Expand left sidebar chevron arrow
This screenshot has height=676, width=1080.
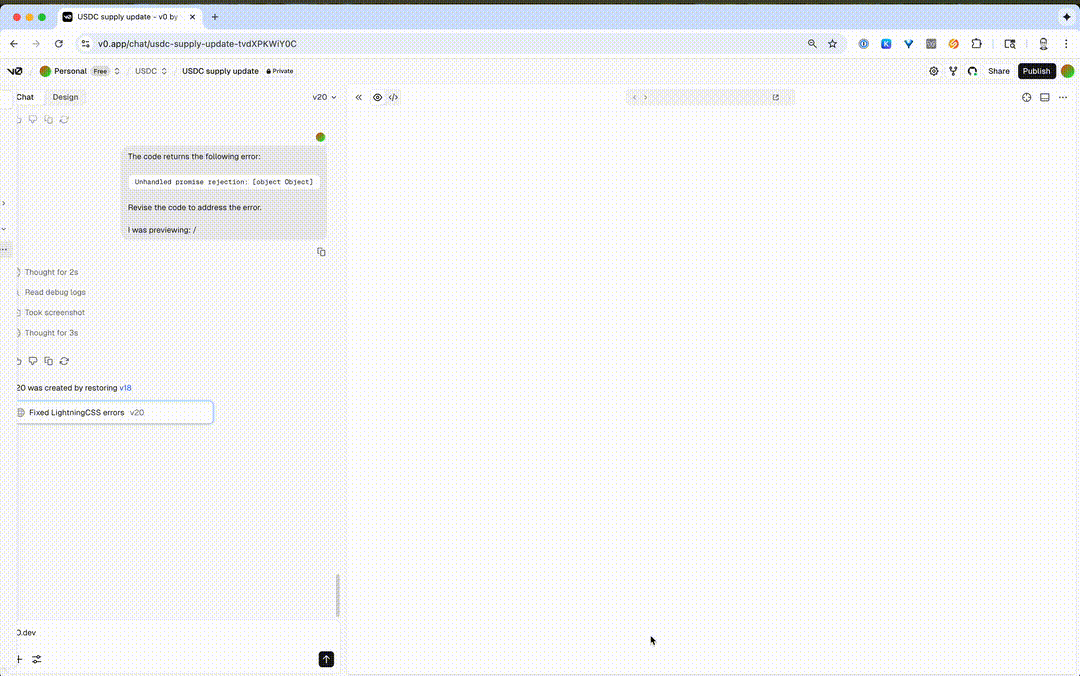3,203
